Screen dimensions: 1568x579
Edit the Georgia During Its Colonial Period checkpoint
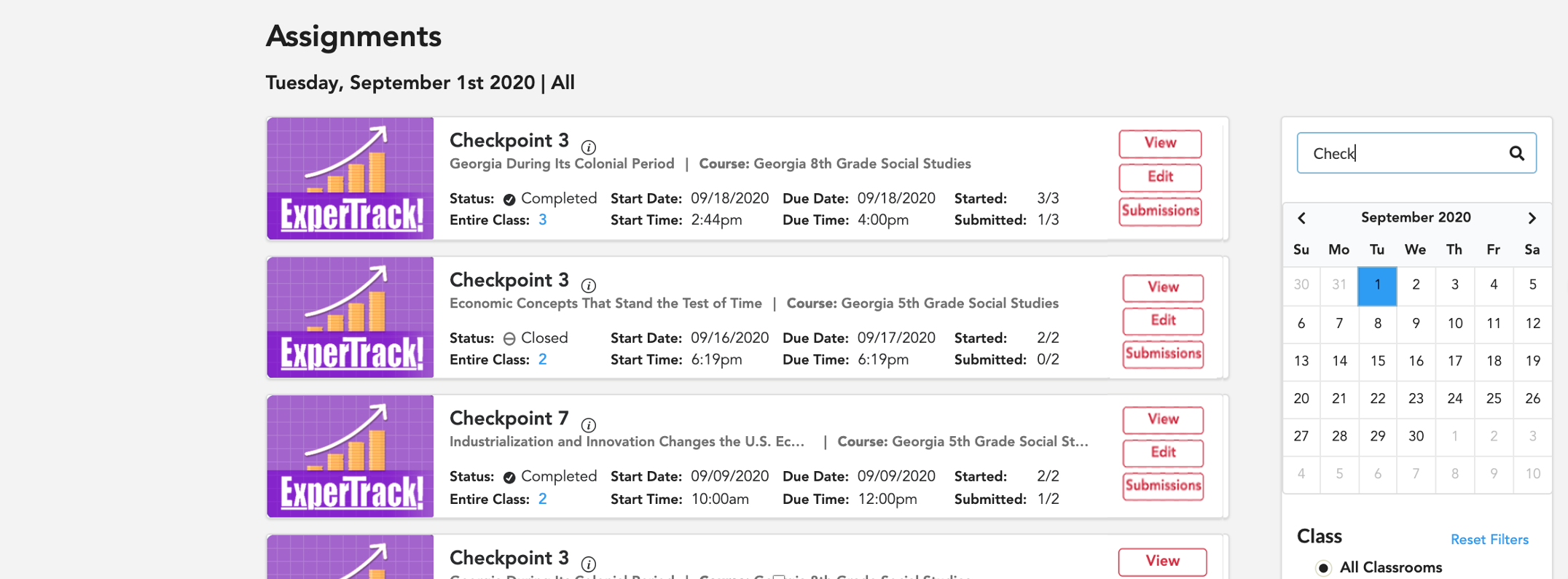tap(1160, 177)
